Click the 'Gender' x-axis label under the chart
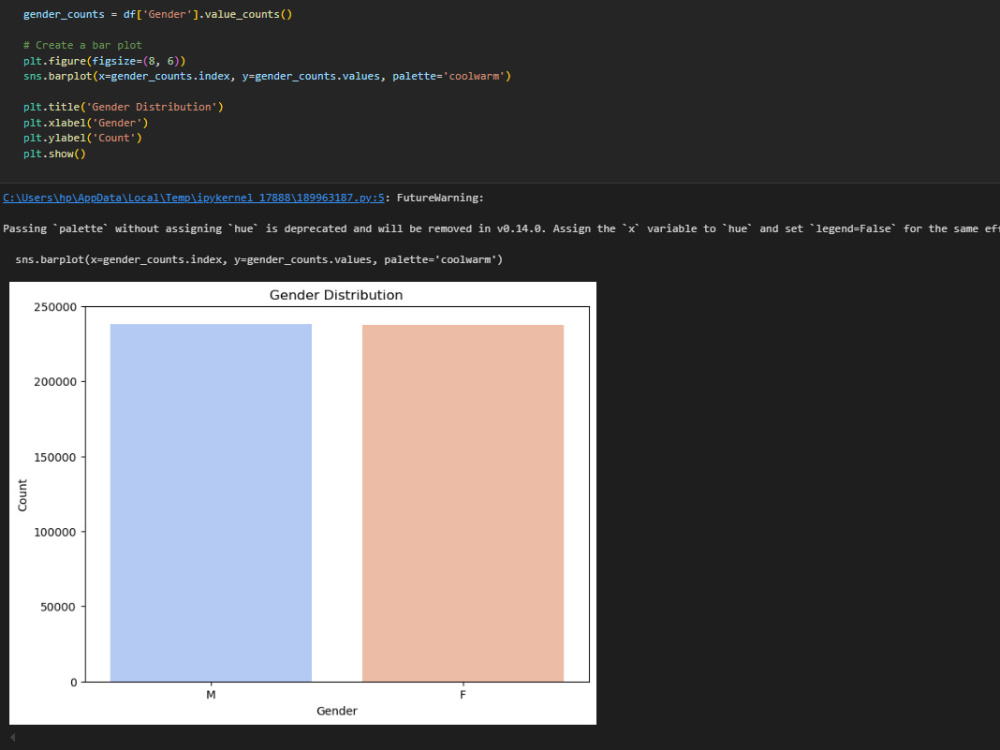This screenshot has height=750, width=1000. [337, 710]
